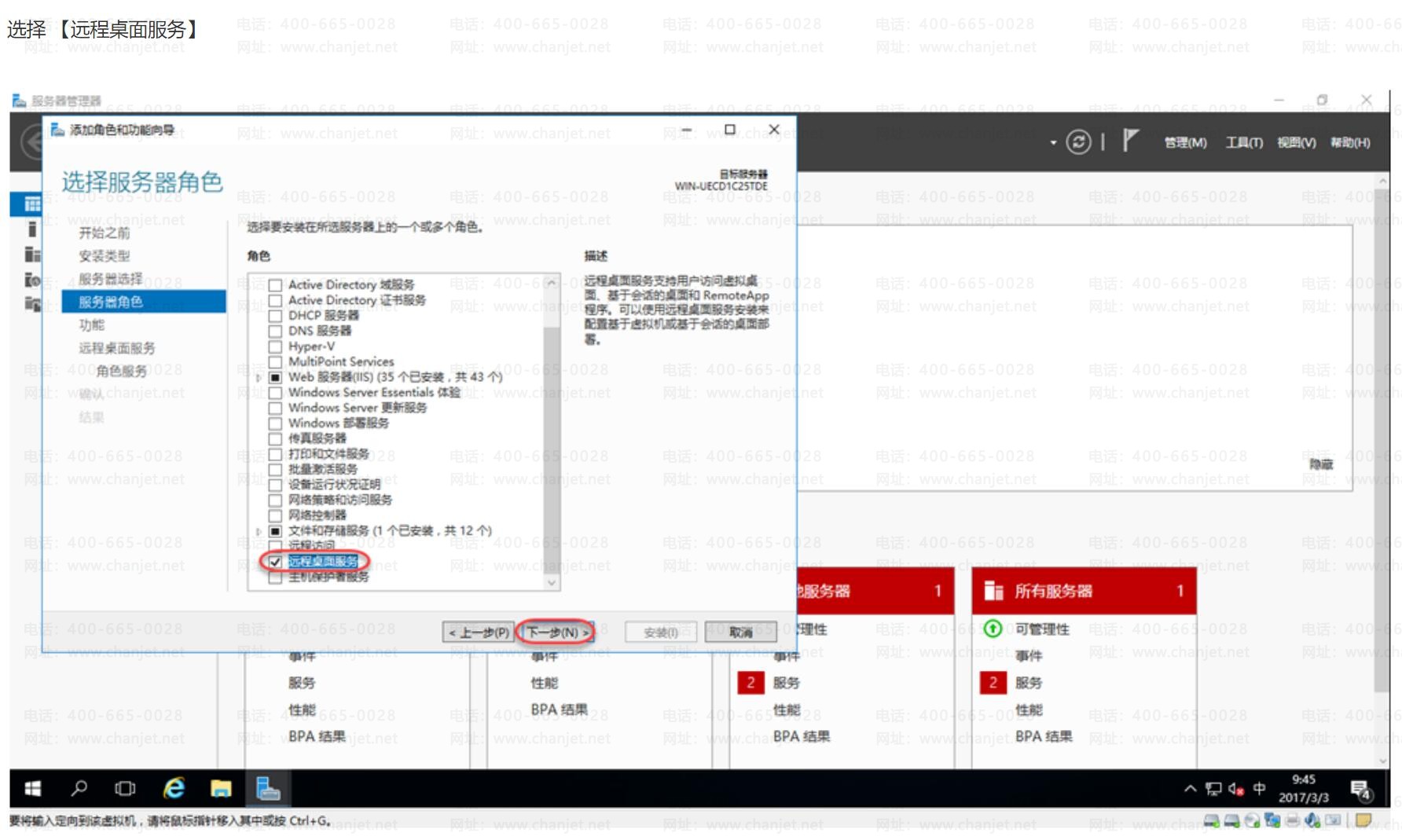This screenshot has width=1402, height=840.
Task: Tick the Hyper-V role checkbox
Action: coord(275,346)
